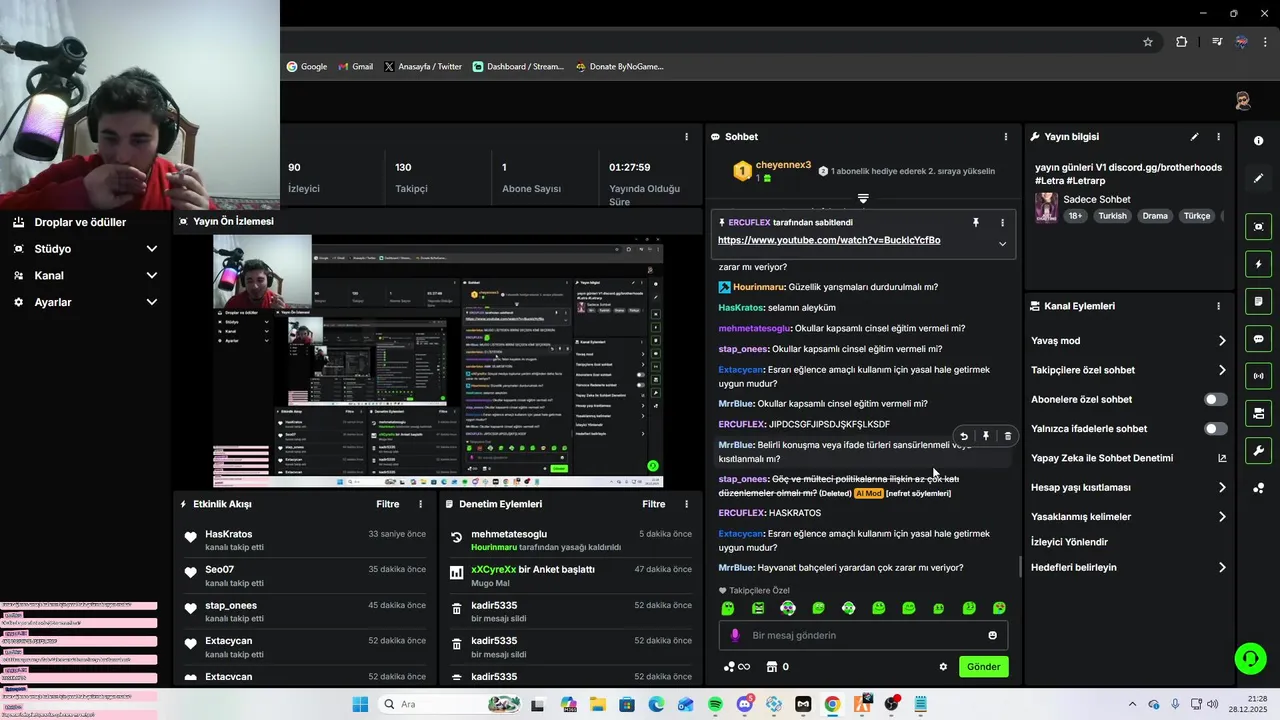Open the info icon in right sidebar

click(x=1258, y=141)
